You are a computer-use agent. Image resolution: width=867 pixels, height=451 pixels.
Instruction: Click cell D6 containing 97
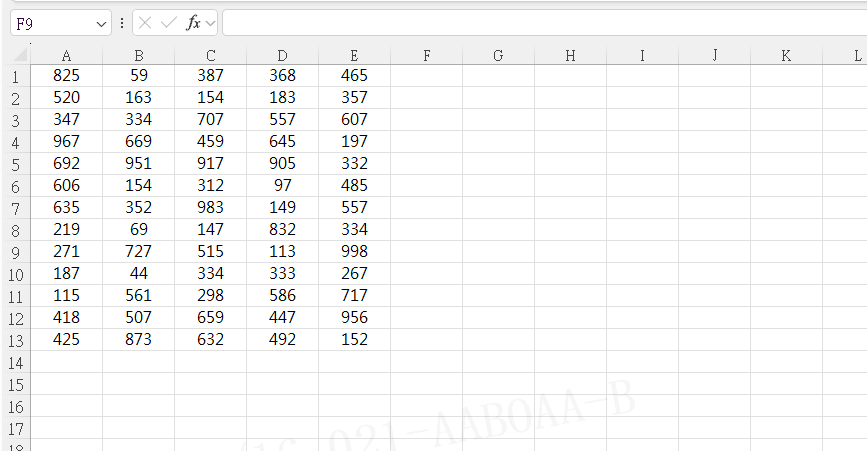pos(282,185)
